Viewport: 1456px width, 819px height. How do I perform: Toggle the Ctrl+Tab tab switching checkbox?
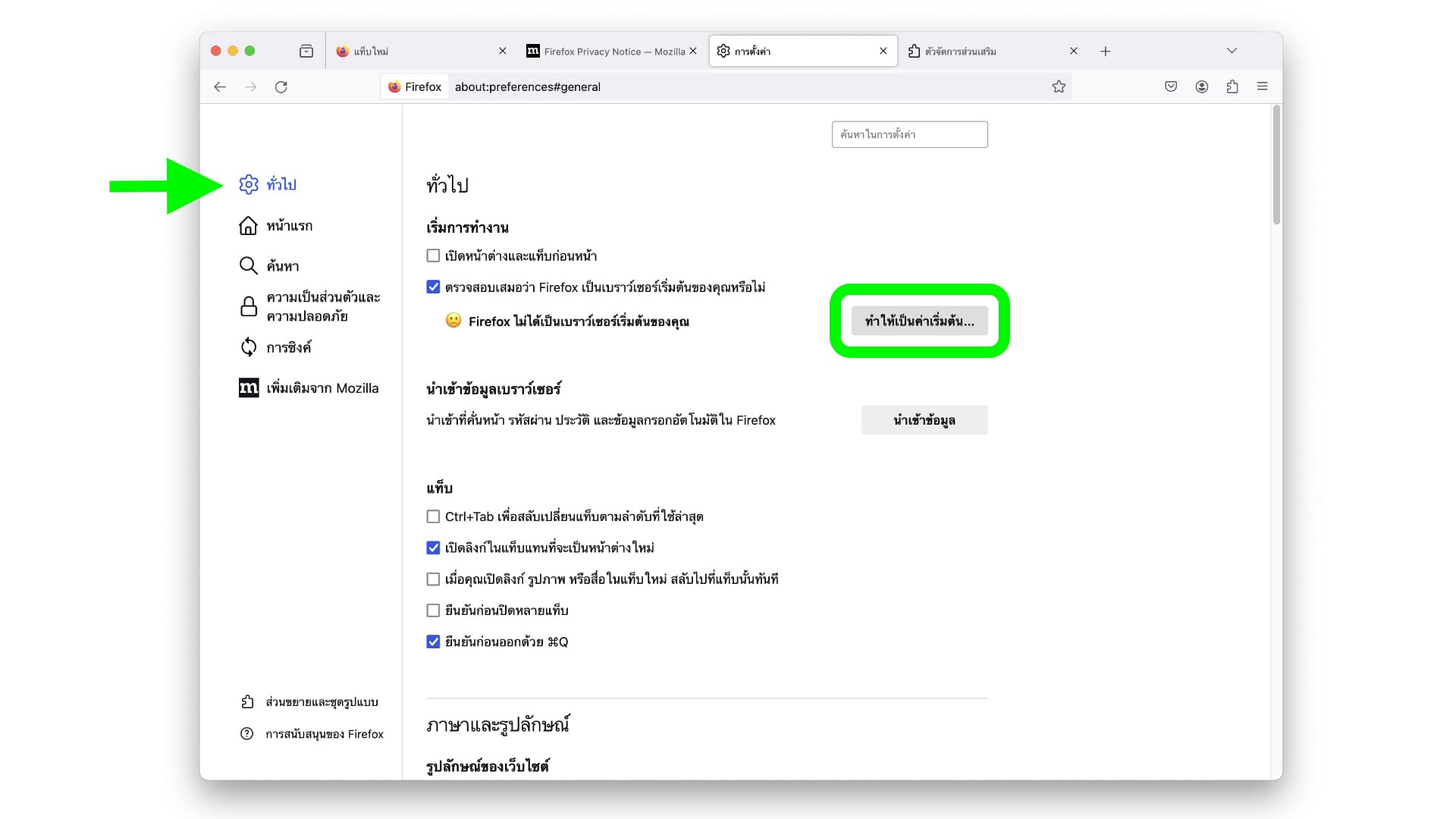(x=433, y=517)
